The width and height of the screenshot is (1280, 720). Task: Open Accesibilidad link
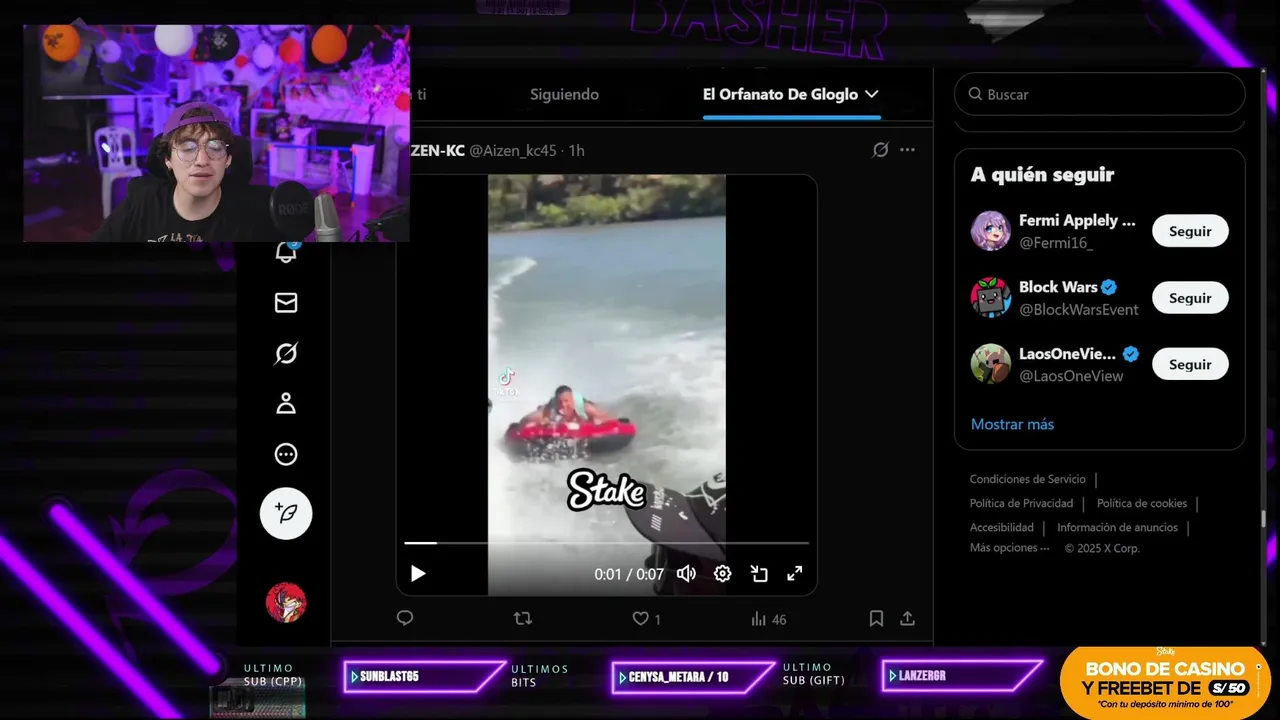[x=1001, y=527]
